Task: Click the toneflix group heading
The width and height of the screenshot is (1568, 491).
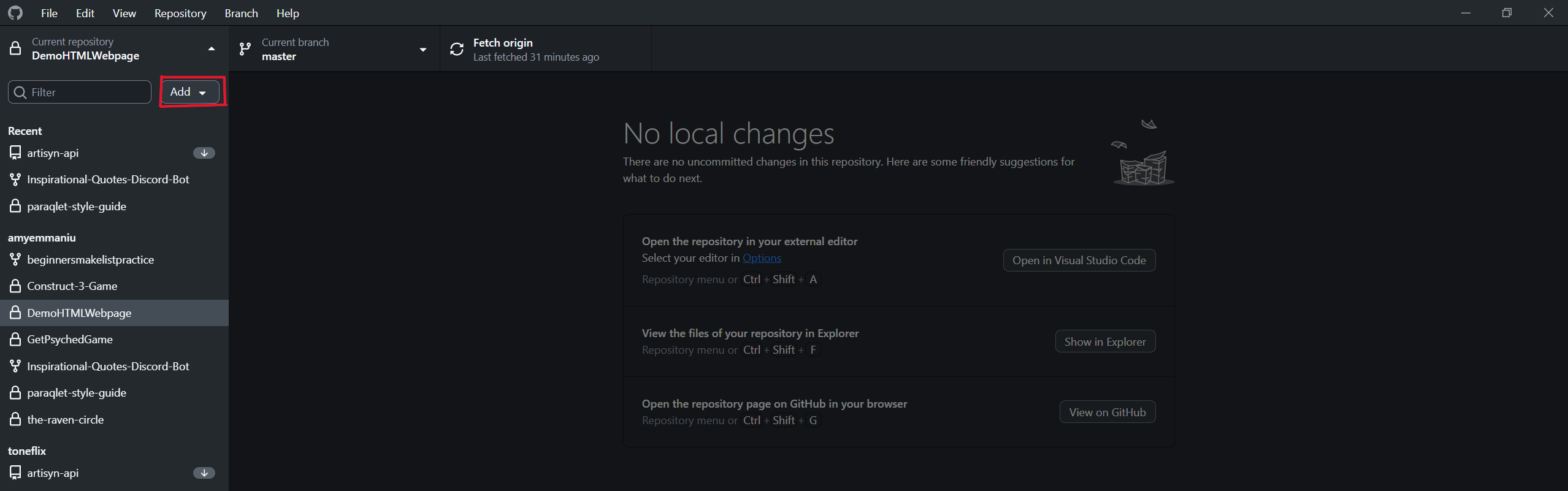Action: pos(27,451)
